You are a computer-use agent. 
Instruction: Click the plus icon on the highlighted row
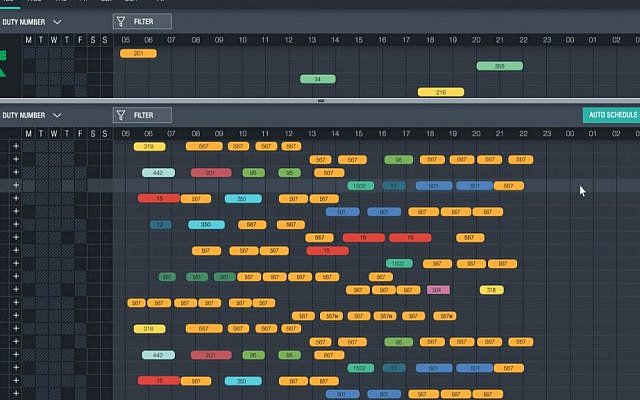click(16, 185)
